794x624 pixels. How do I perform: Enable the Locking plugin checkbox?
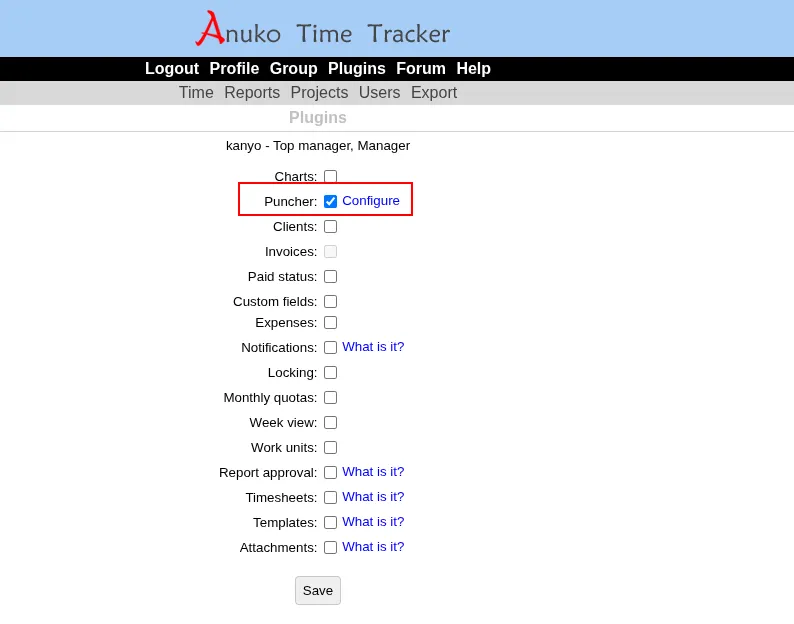330,372
